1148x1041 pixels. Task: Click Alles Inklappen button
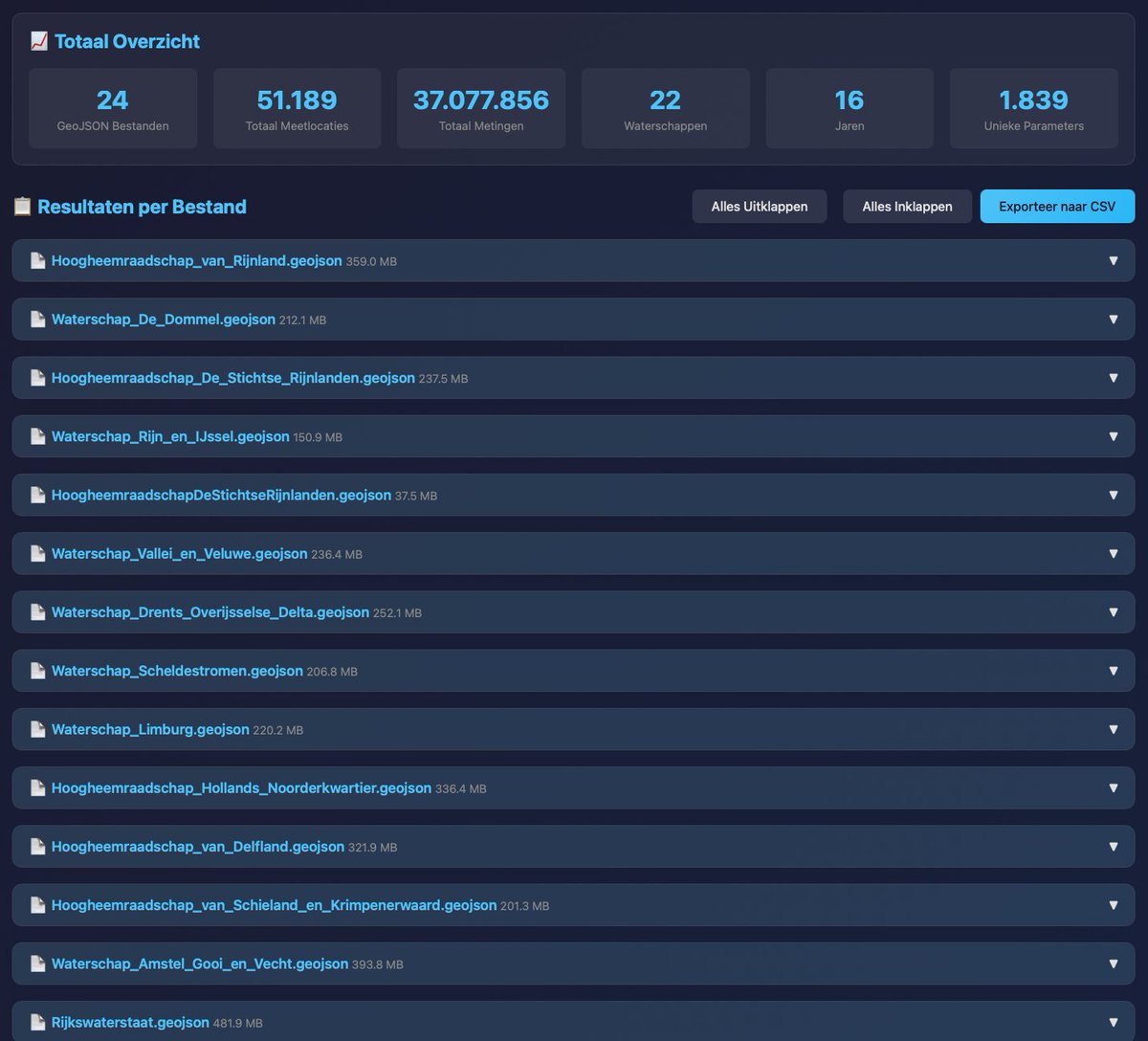pos(907,207)
